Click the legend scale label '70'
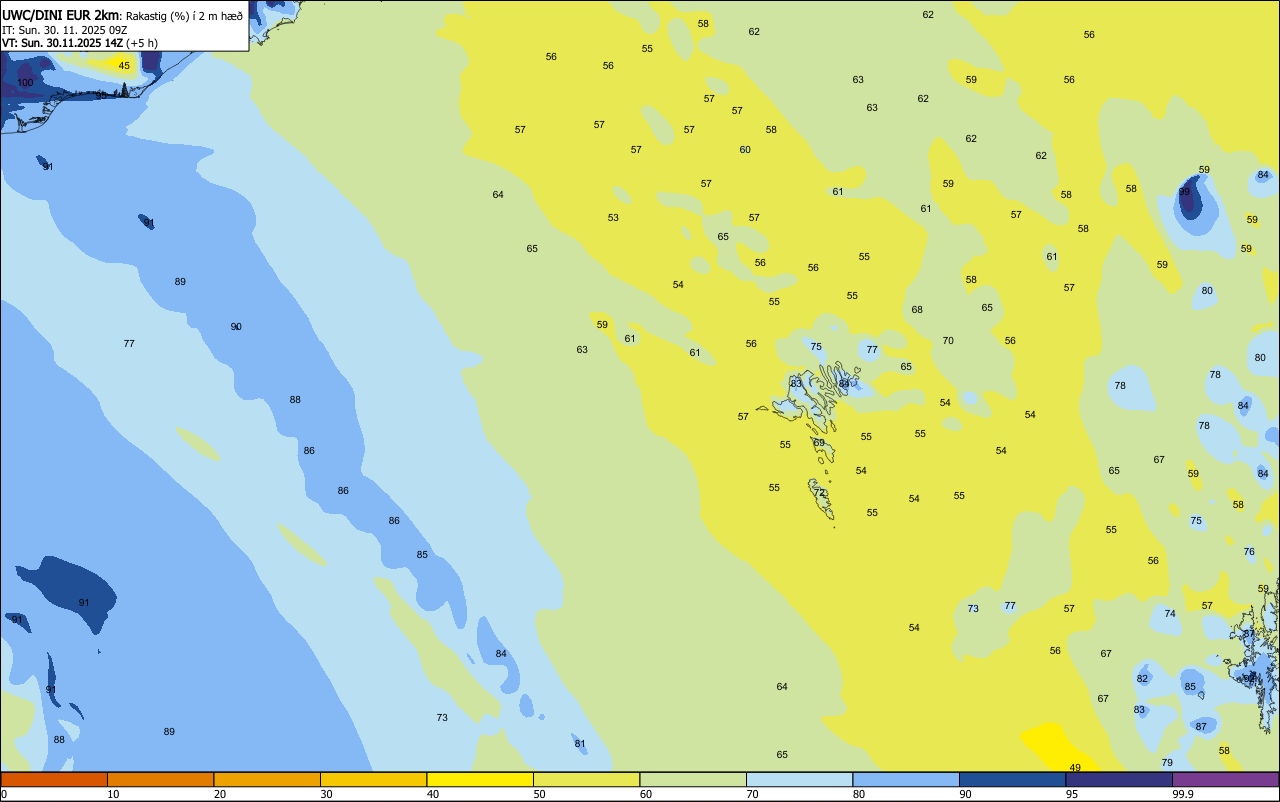 pos(752,794)
